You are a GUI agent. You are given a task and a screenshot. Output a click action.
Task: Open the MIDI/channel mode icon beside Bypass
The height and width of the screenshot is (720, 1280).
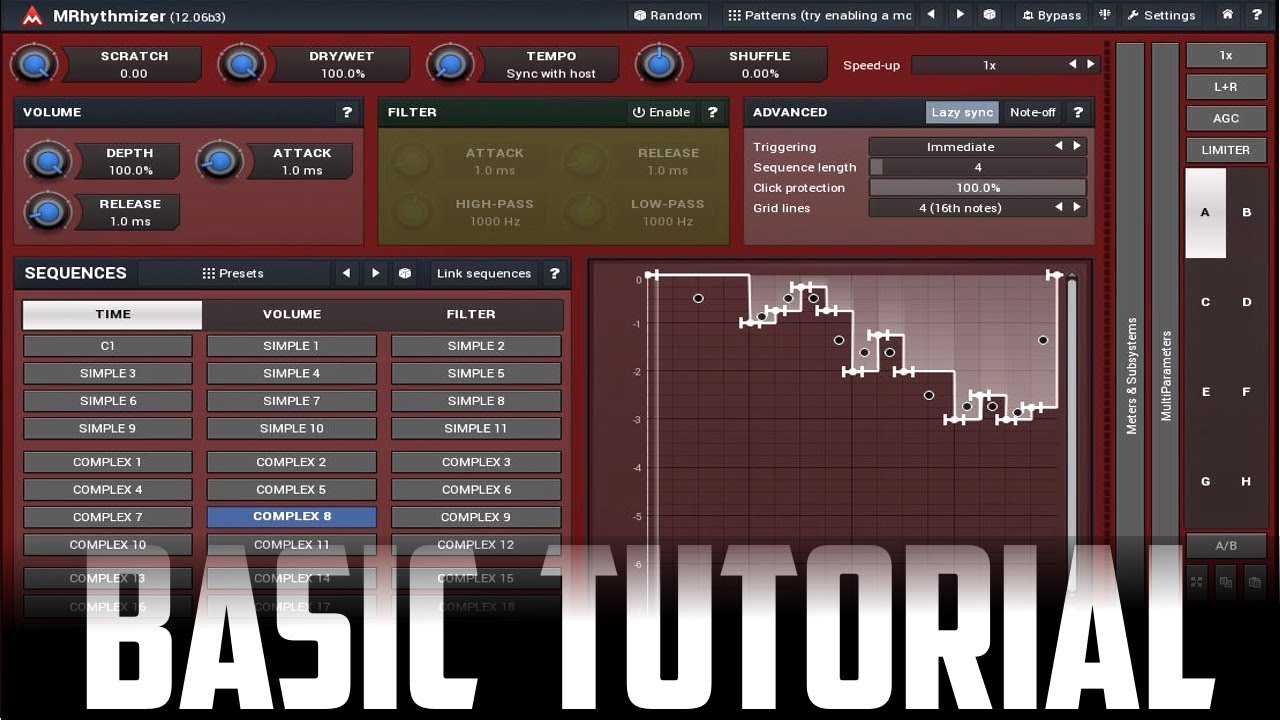coord(1104,15)
